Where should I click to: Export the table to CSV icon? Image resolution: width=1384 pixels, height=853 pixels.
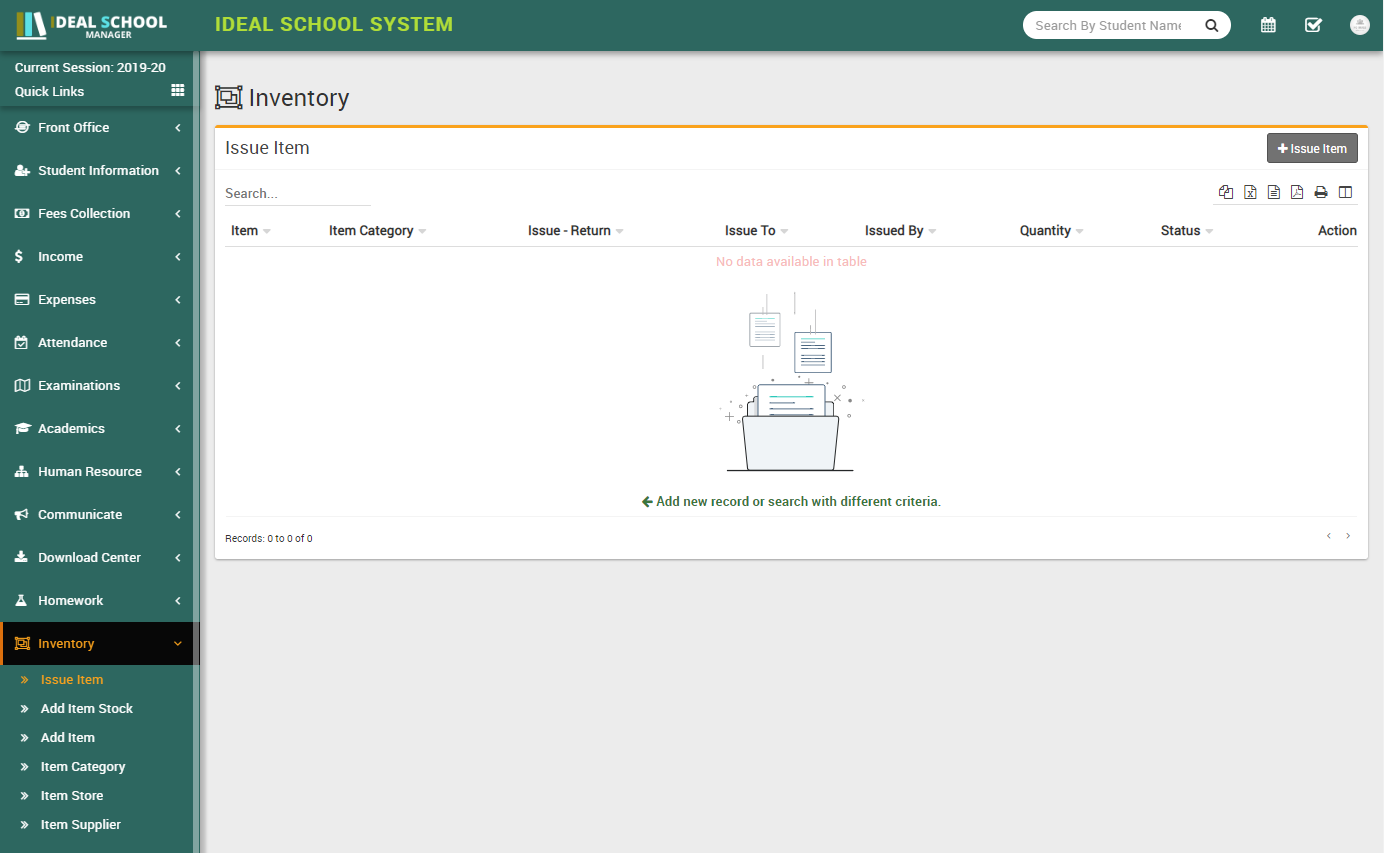point(1274,192)
